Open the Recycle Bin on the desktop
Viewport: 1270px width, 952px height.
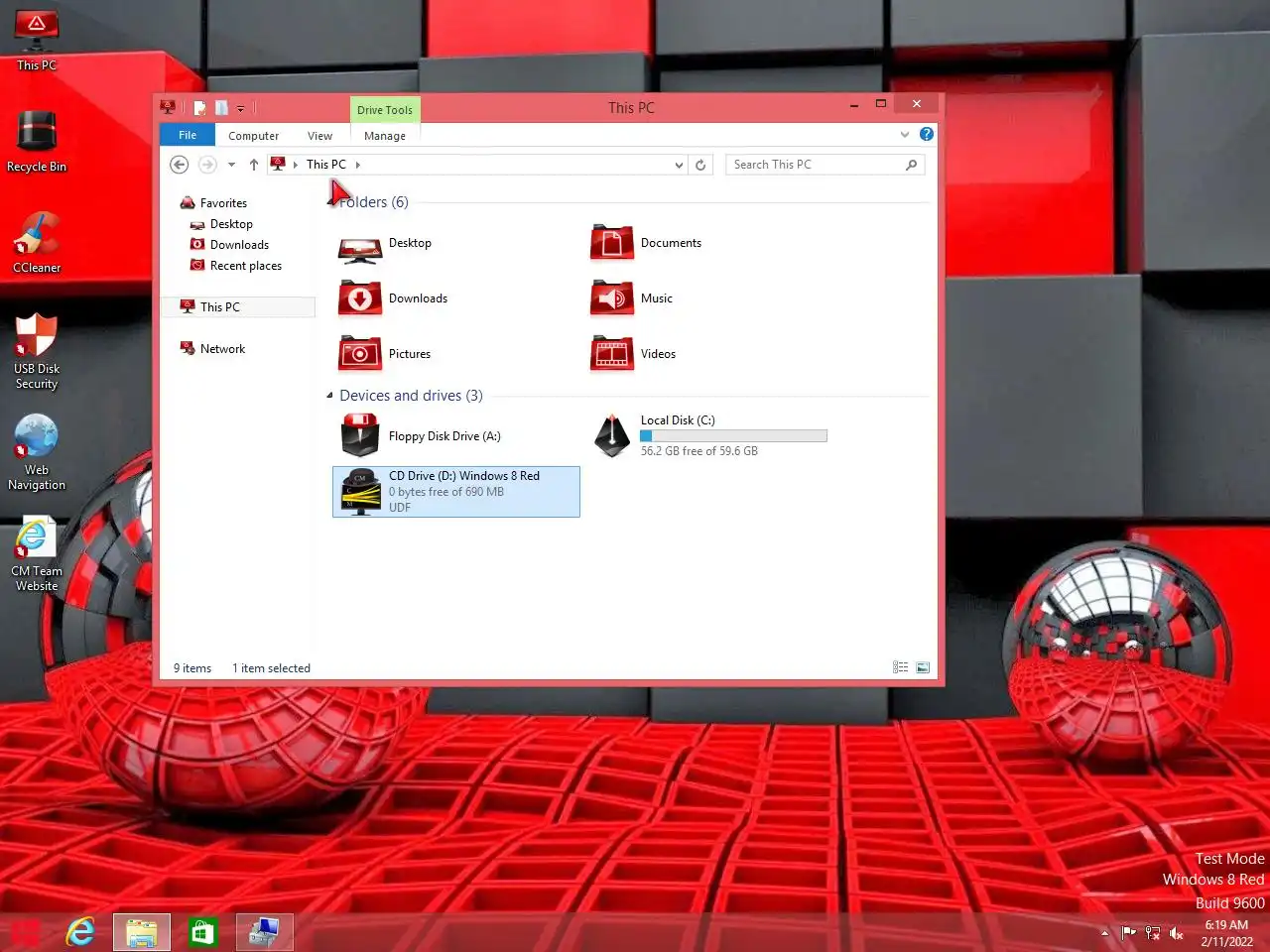(x=37, y=141)
